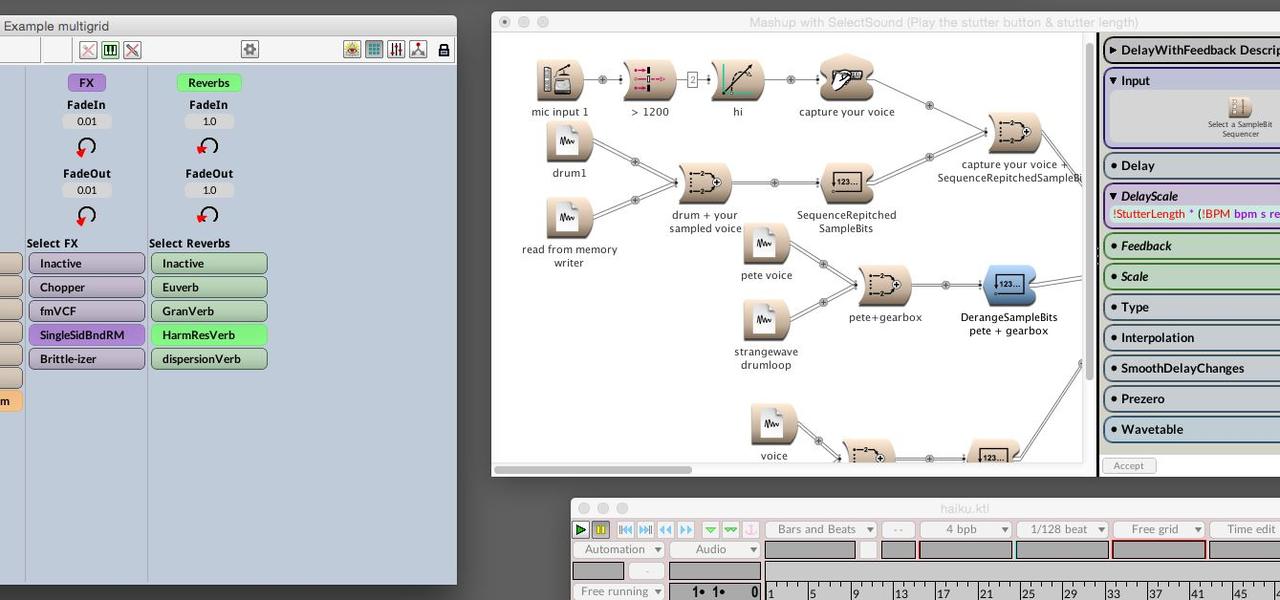Screen dimensions: 1280x600
Task: Fast-forward the haiku timeline
Action: pyautogui.click(x=686, y=530)
